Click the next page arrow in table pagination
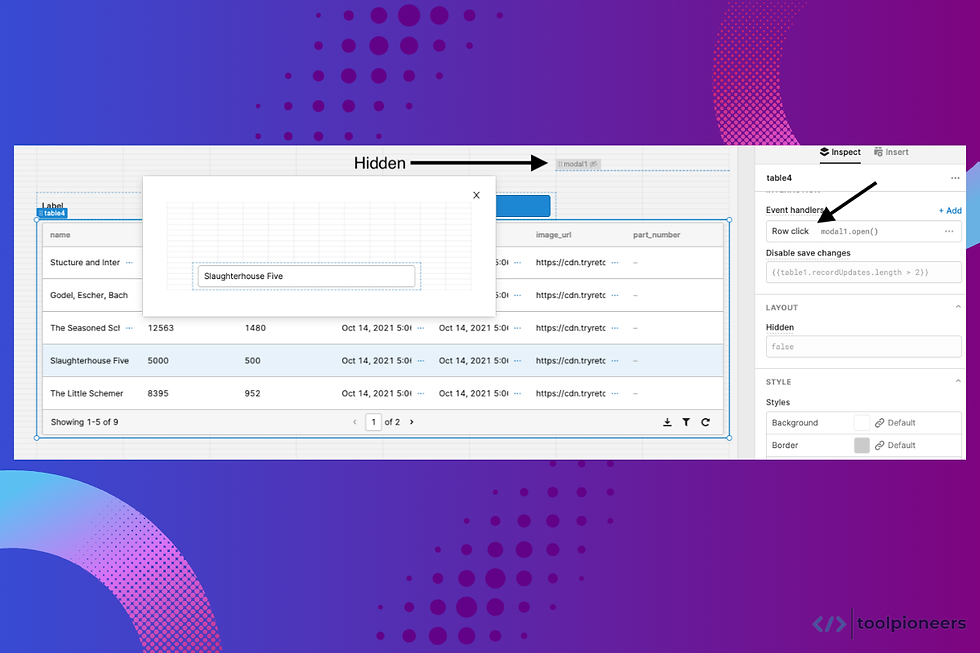The image size is (980, 653). pyautogui.click(x=411, y=421)
